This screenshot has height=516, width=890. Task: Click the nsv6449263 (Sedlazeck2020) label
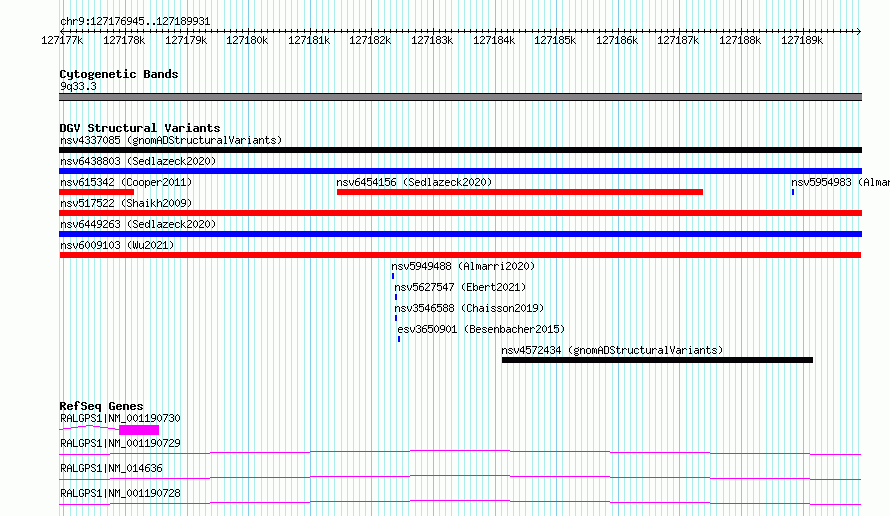point(138,224)
